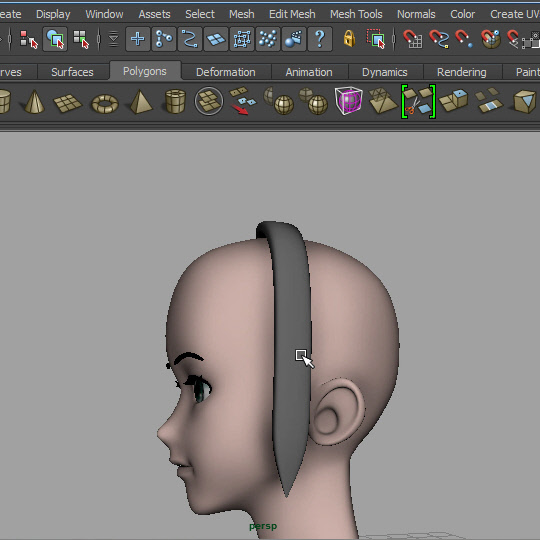The image size is (540, 540).
Task: Open the Mesh Tools menu
Action: [356, 14]
